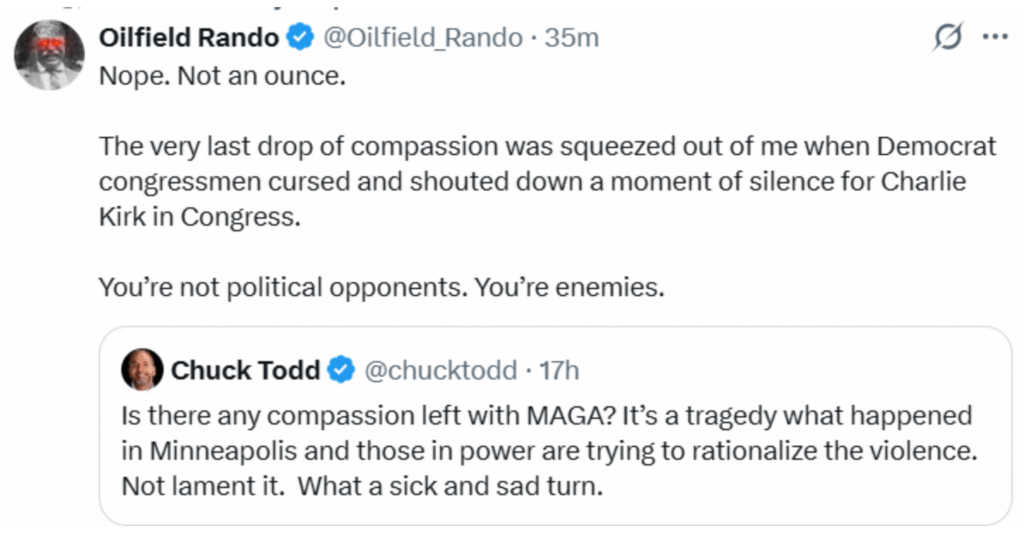
Task: Click the 17h quoted post timestamp
Action: (559, 370)
